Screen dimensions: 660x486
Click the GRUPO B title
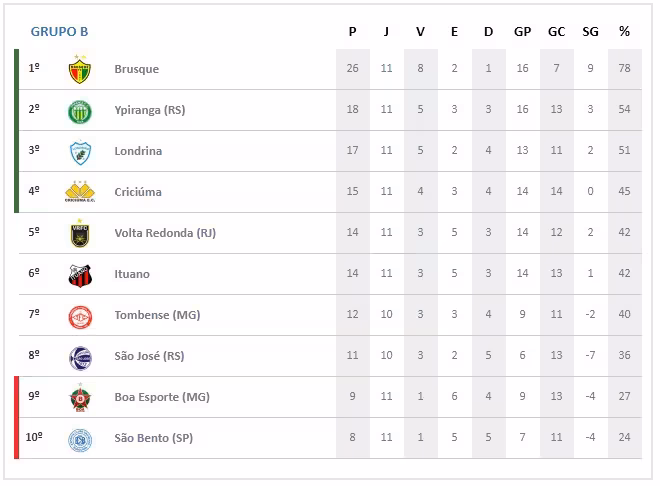pos(59,31)
